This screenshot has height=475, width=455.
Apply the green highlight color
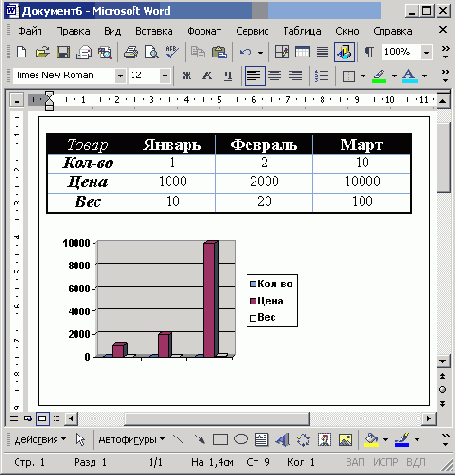pos(379,76)
